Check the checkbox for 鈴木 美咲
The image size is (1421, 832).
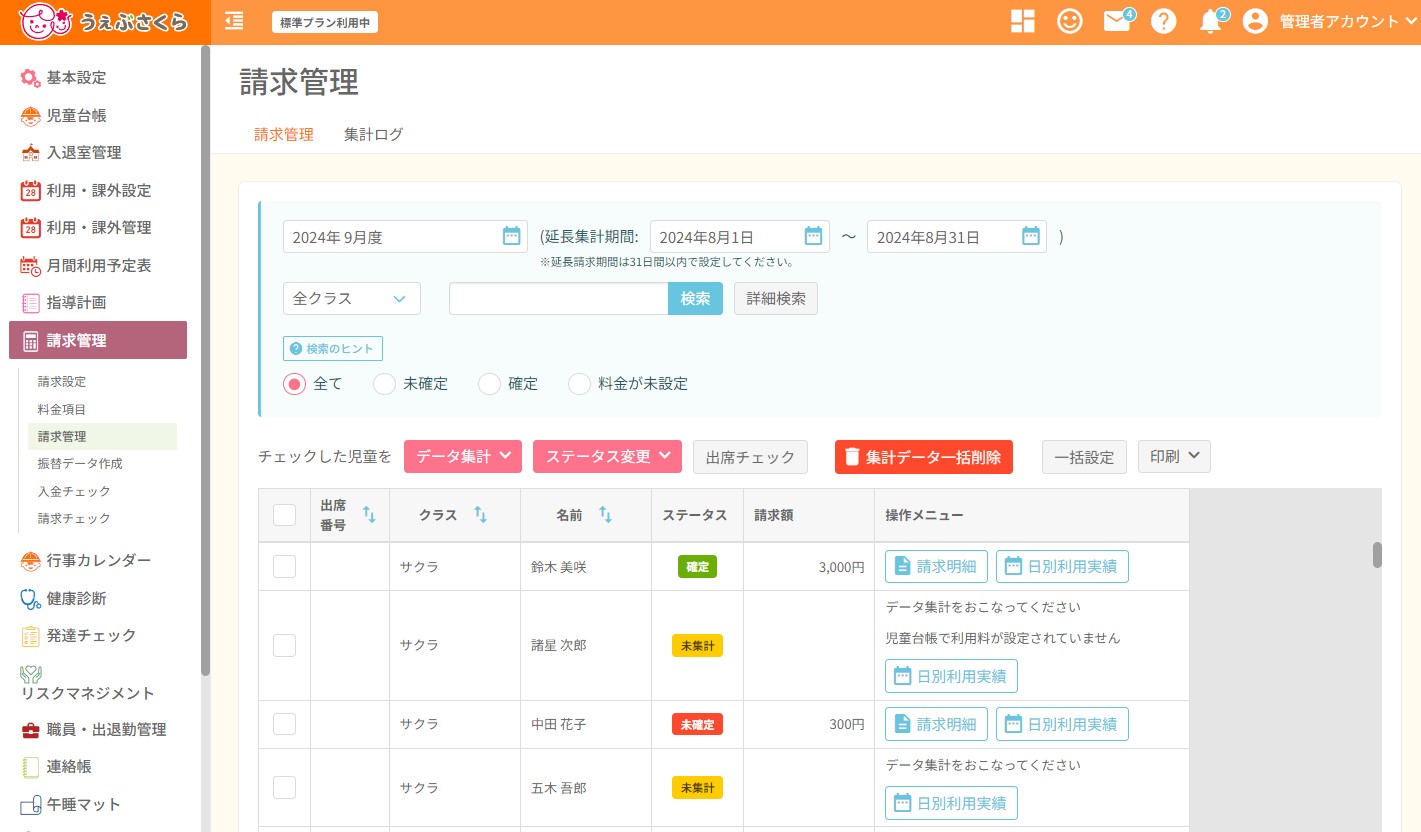coord(284,566)
